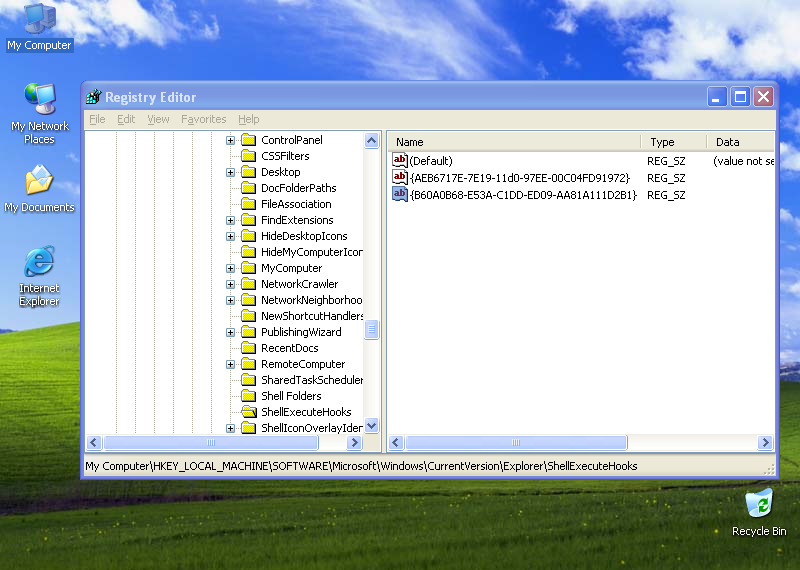This screenshot has height=570, width=800.
Task: Expand the MyComputer key
Action: click(231, 268)
